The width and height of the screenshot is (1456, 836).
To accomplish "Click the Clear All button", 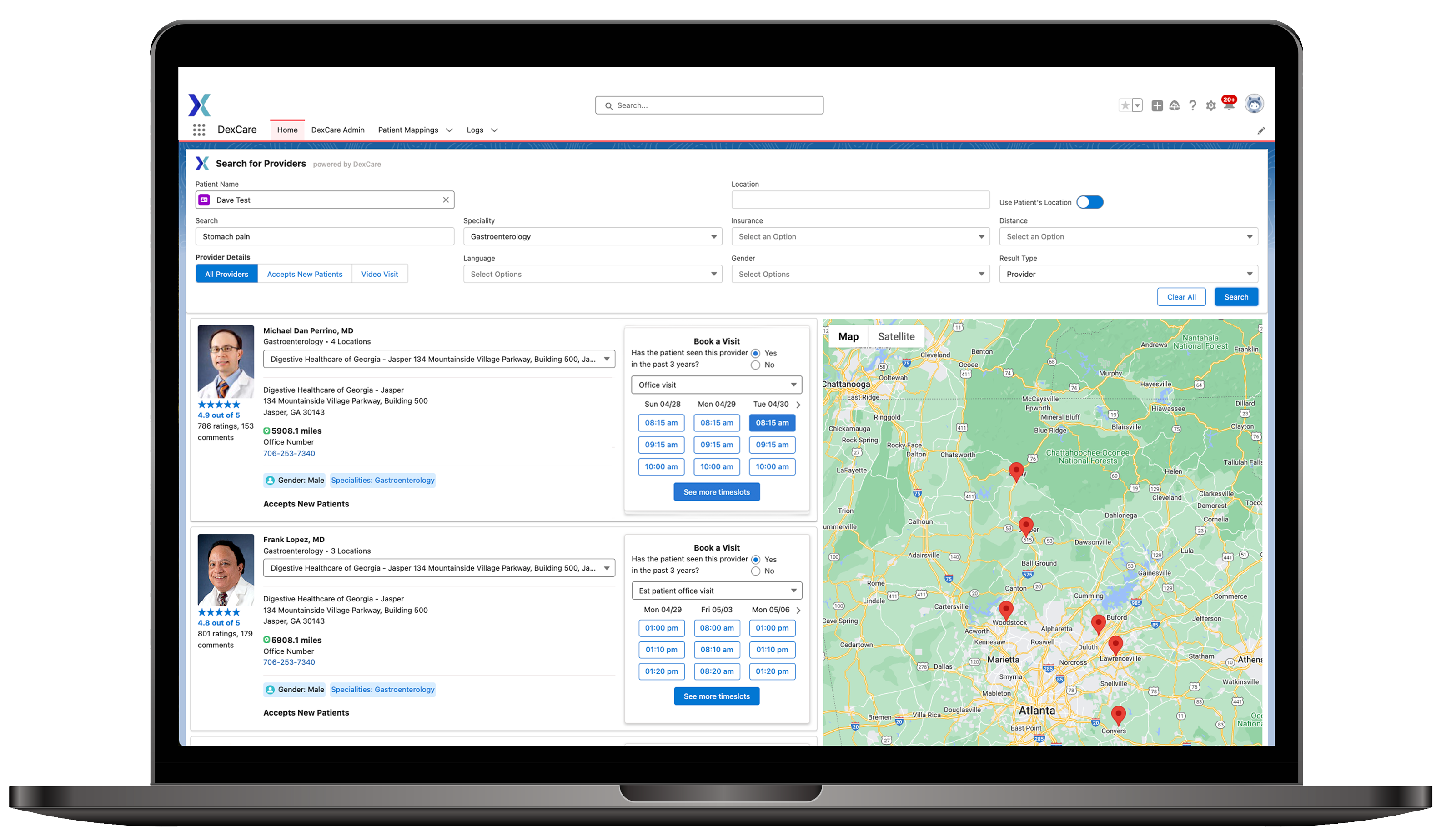I will 1181,297.
